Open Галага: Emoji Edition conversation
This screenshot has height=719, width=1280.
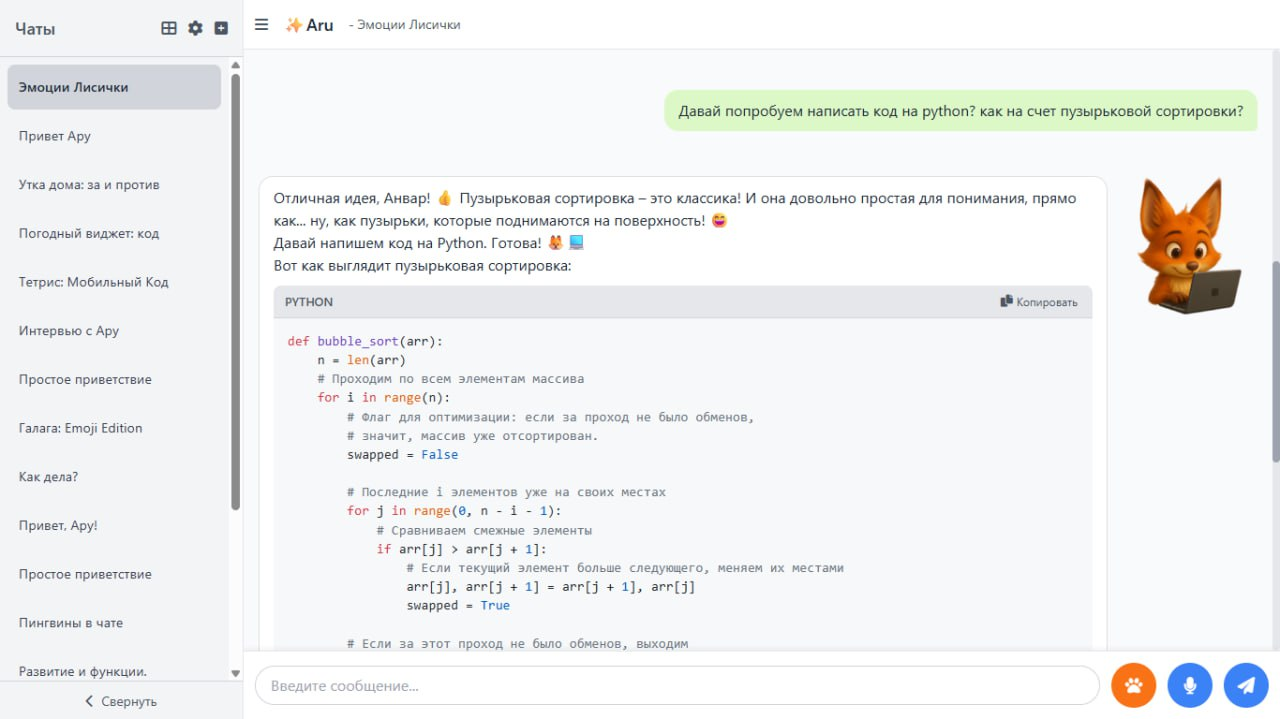point(81,428)
